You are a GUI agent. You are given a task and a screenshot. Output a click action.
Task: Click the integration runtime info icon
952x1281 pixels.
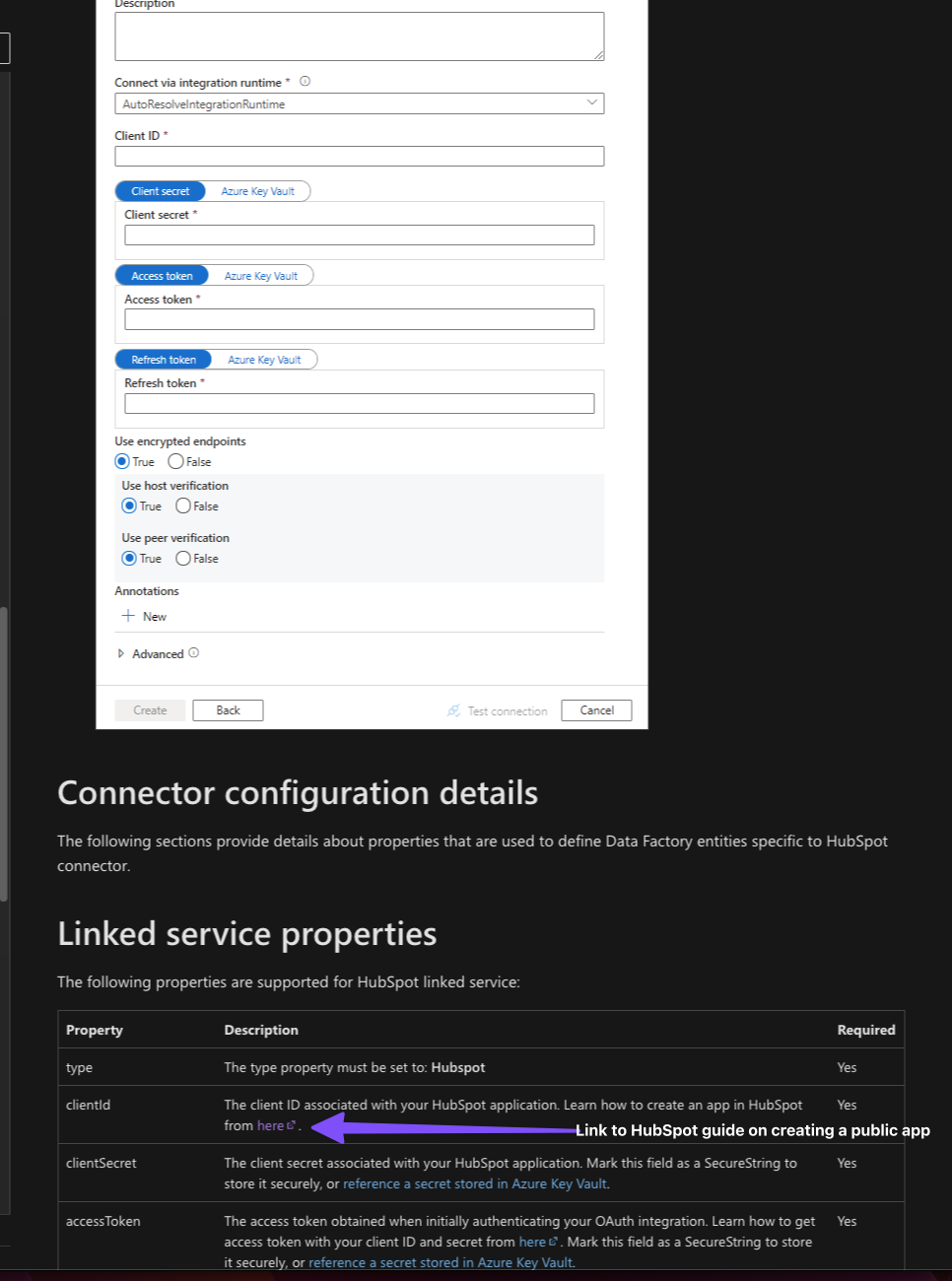[306, 82]
